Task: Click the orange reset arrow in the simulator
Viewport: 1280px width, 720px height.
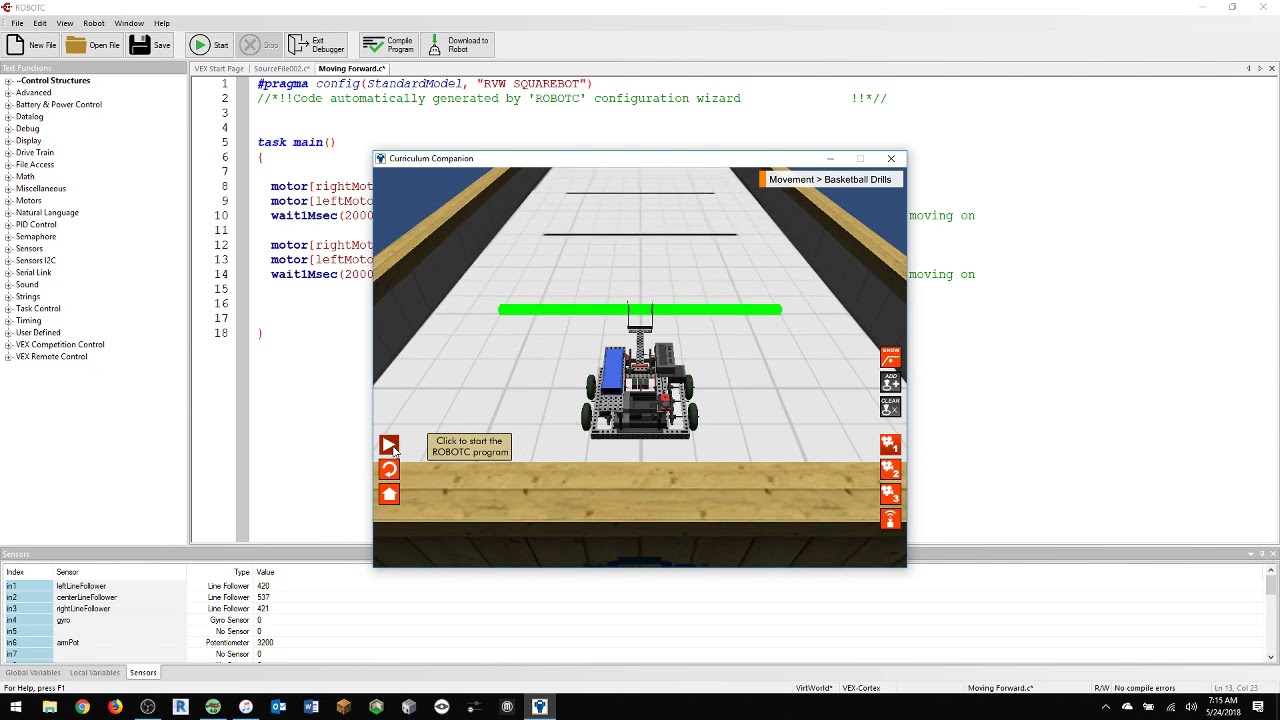Action: point(389,469)
